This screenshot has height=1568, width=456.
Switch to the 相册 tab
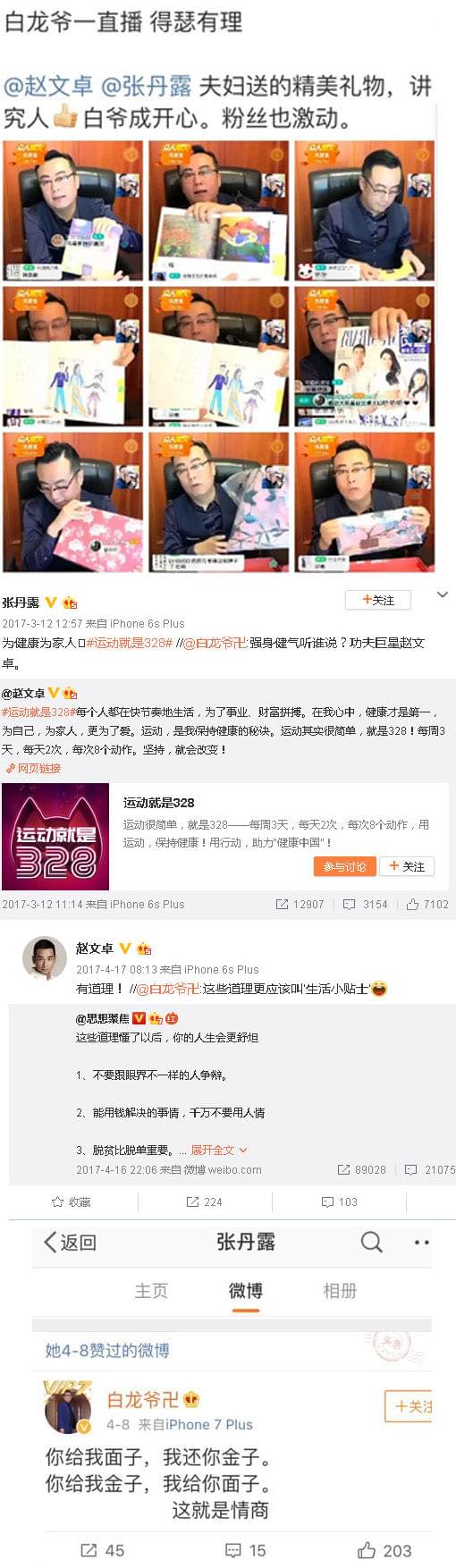click(x=340, y=1290)
